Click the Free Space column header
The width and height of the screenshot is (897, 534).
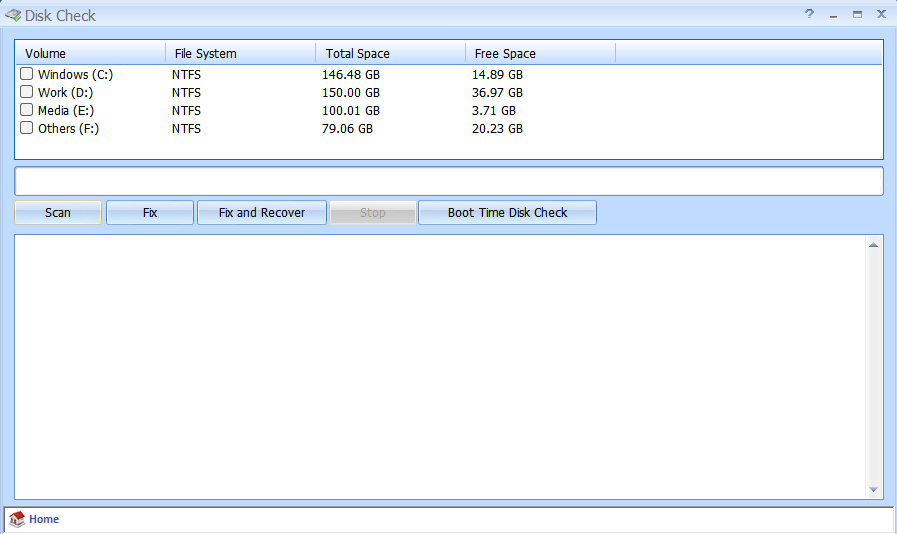point(540,53)
